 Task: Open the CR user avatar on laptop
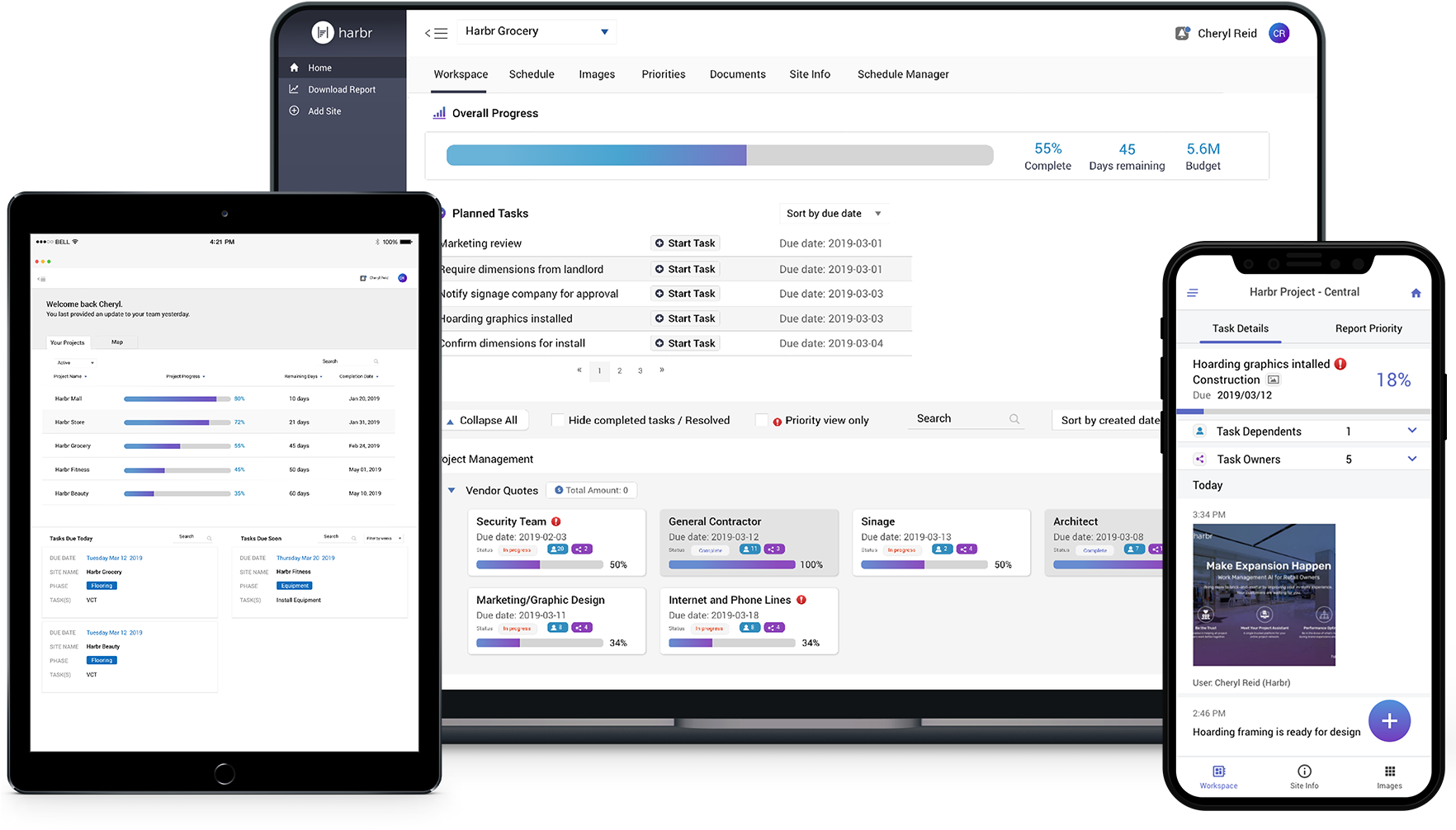pos(1279,33)
